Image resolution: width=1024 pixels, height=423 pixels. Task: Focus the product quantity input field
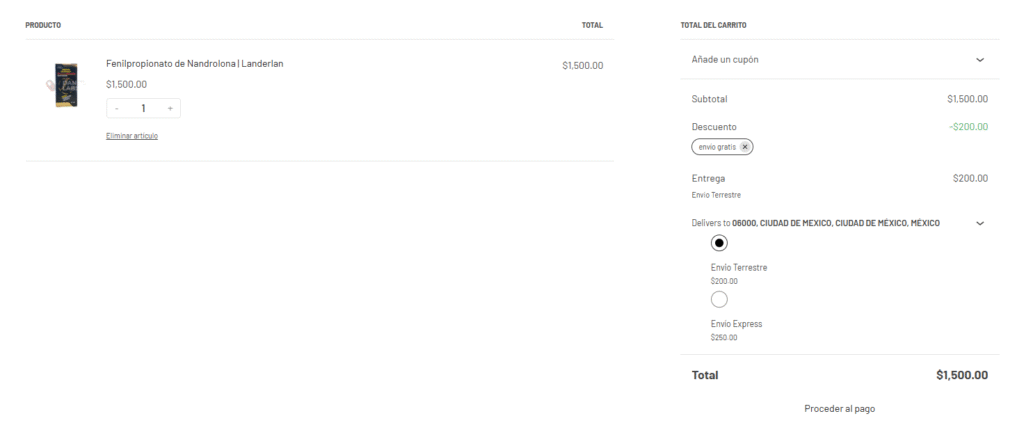143,108
